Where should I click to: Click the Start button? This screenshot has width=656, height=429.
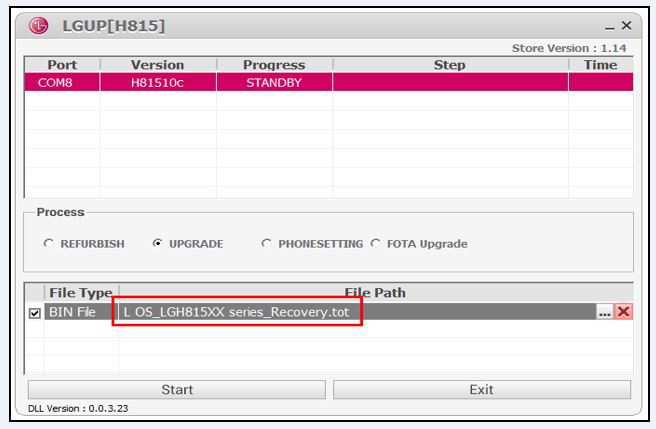[177, 390]
